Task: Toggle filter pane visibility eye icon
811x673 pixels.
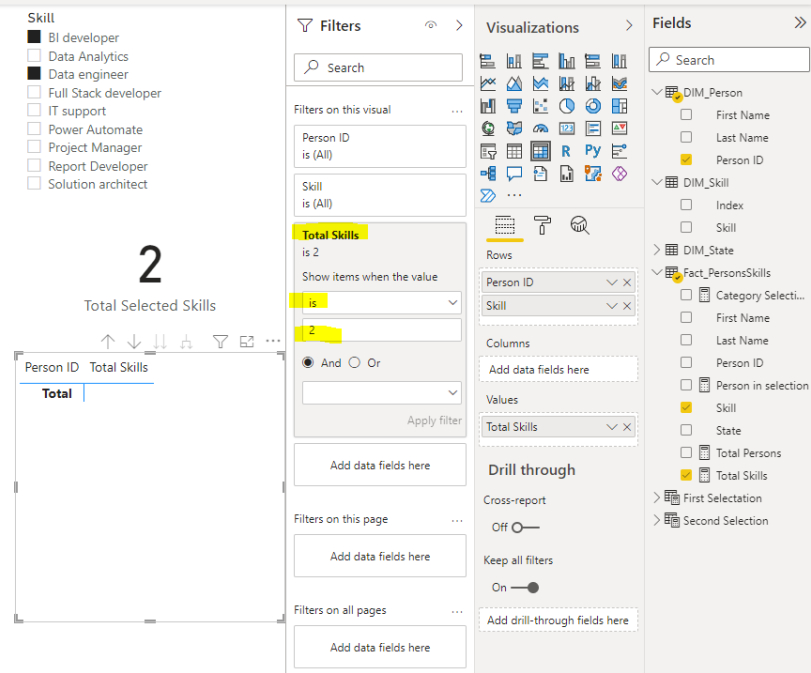Action: [x=430, y=25]
